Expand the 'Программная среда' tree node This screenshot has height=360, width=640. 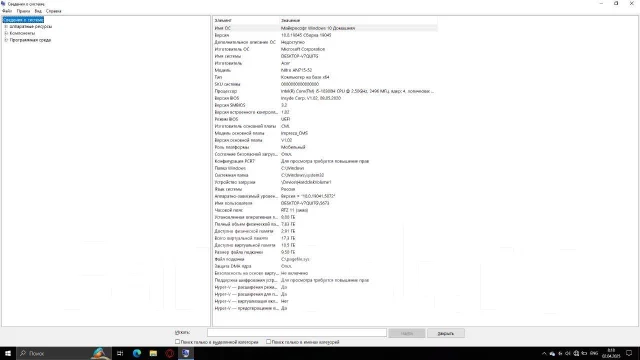pos(6,40)
